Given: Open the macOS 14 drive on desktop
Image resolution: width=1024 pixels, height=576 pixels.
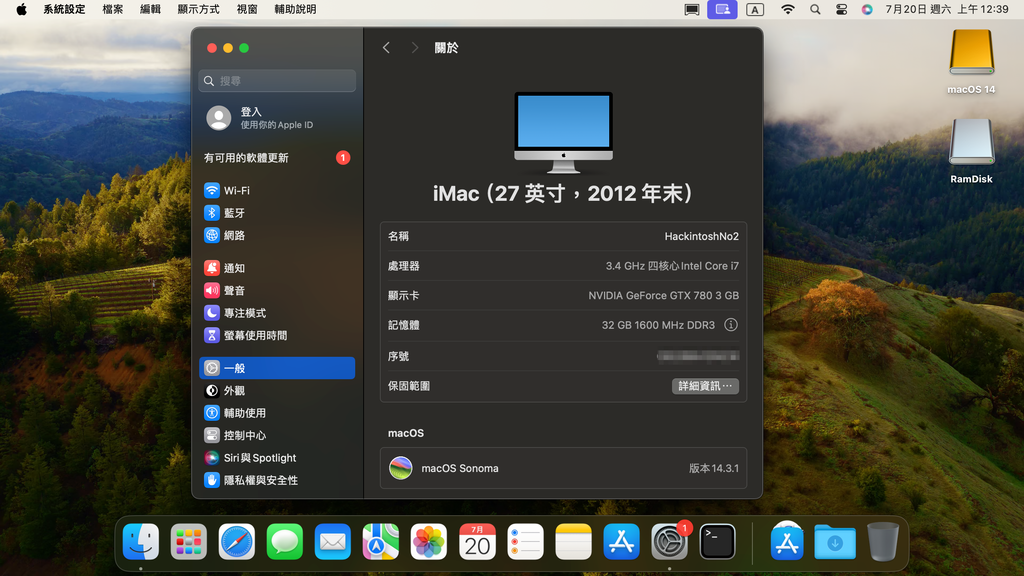Looking at the screenshot, I should (971, 63).
